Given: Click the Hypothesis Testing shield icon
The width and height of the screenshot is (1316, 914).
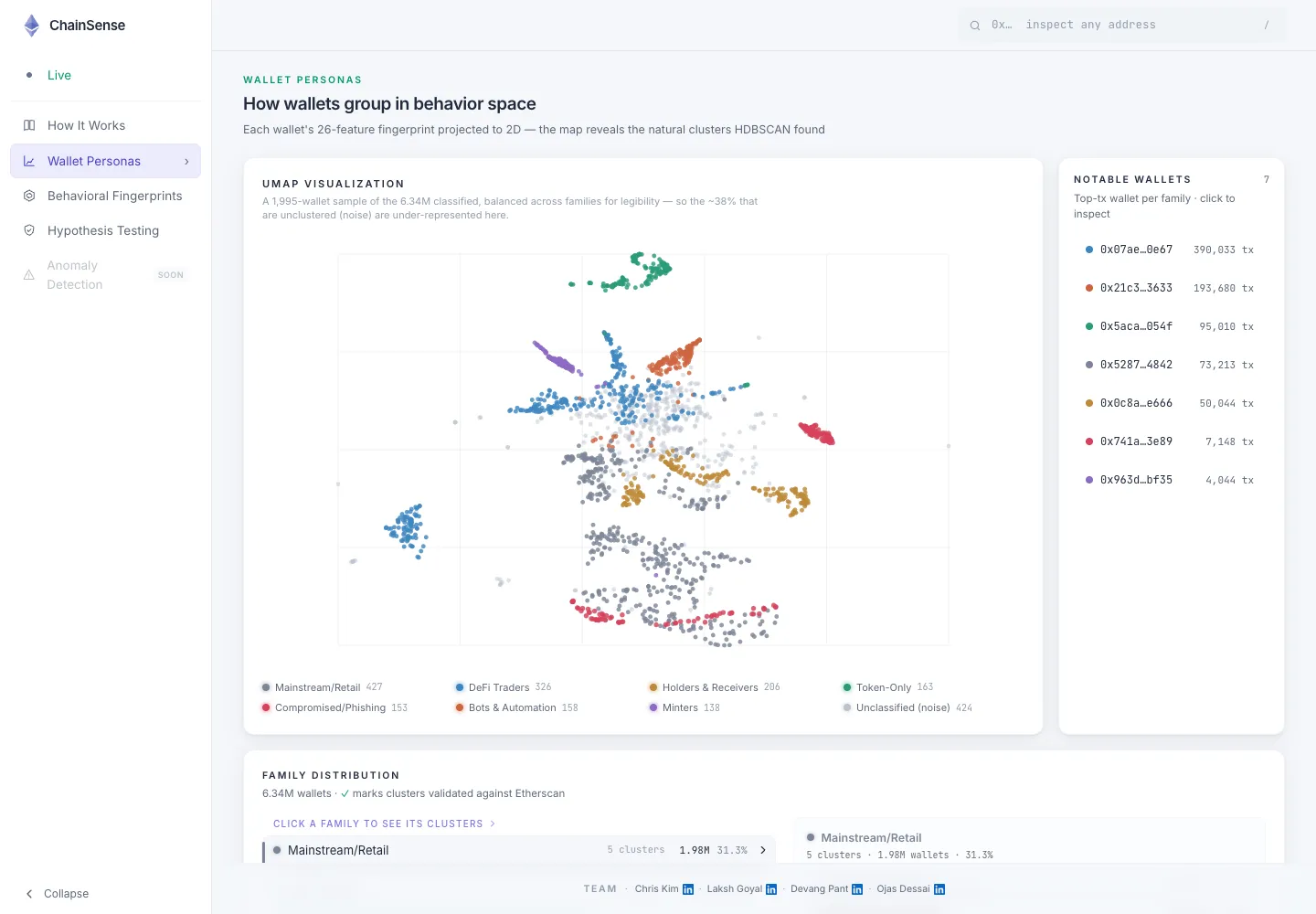Looking at the screenshot, I should pyautogui.click(x=29, y=230).
